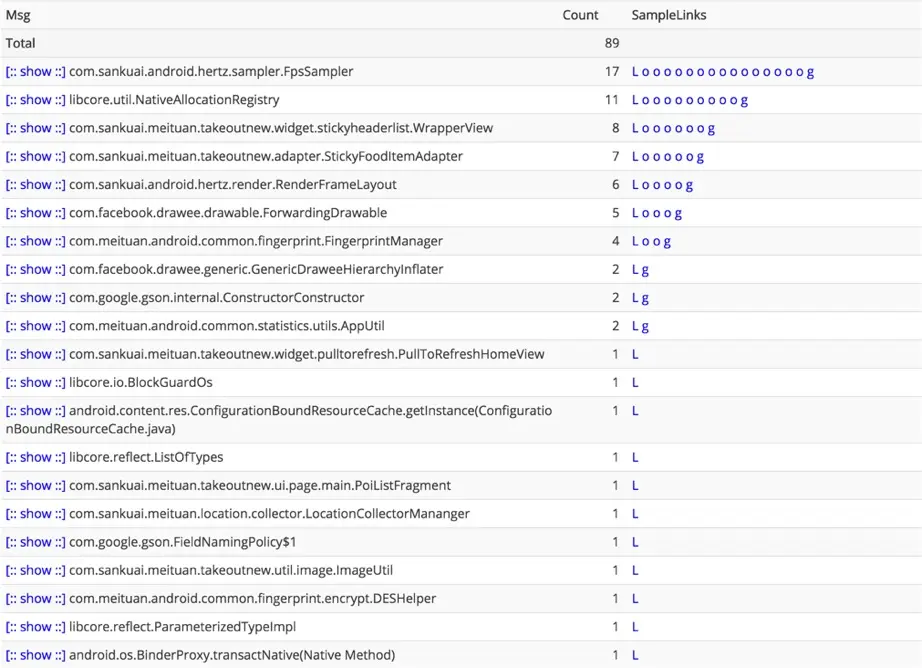Open first L sample link for FpsSampler
This screenshot has width=922, height=668.
[635, 72]
